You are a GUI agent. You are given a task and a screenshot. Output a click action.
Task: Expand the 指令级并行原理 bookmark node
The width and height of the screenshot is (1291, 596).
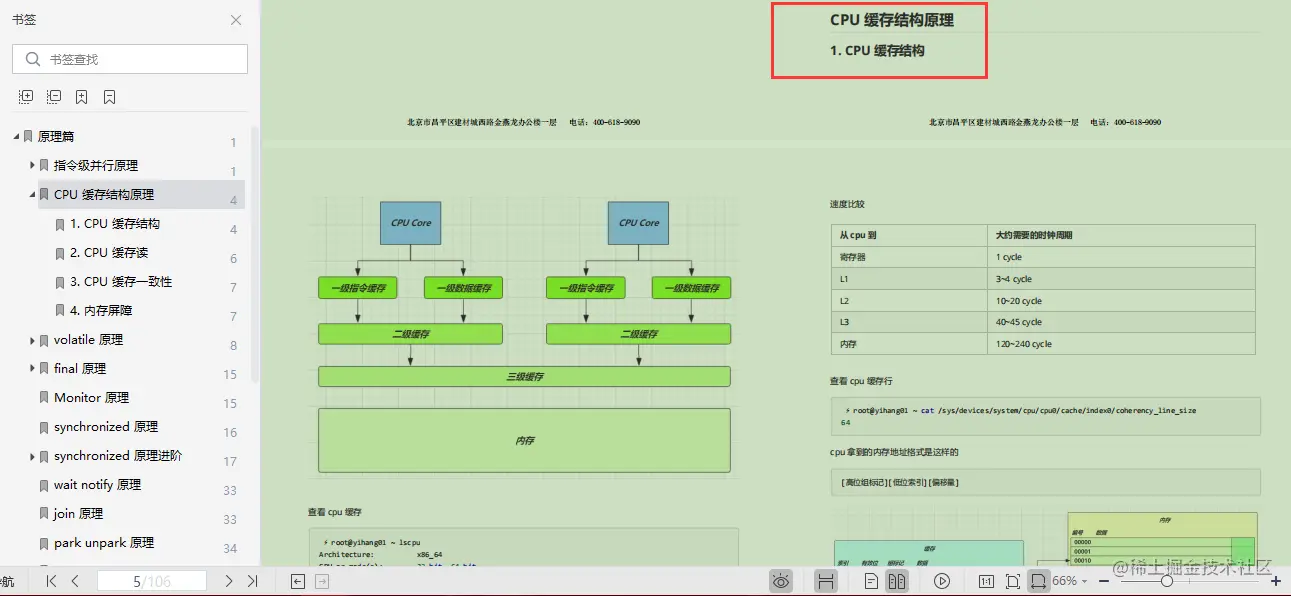click(x=32, y=165)
